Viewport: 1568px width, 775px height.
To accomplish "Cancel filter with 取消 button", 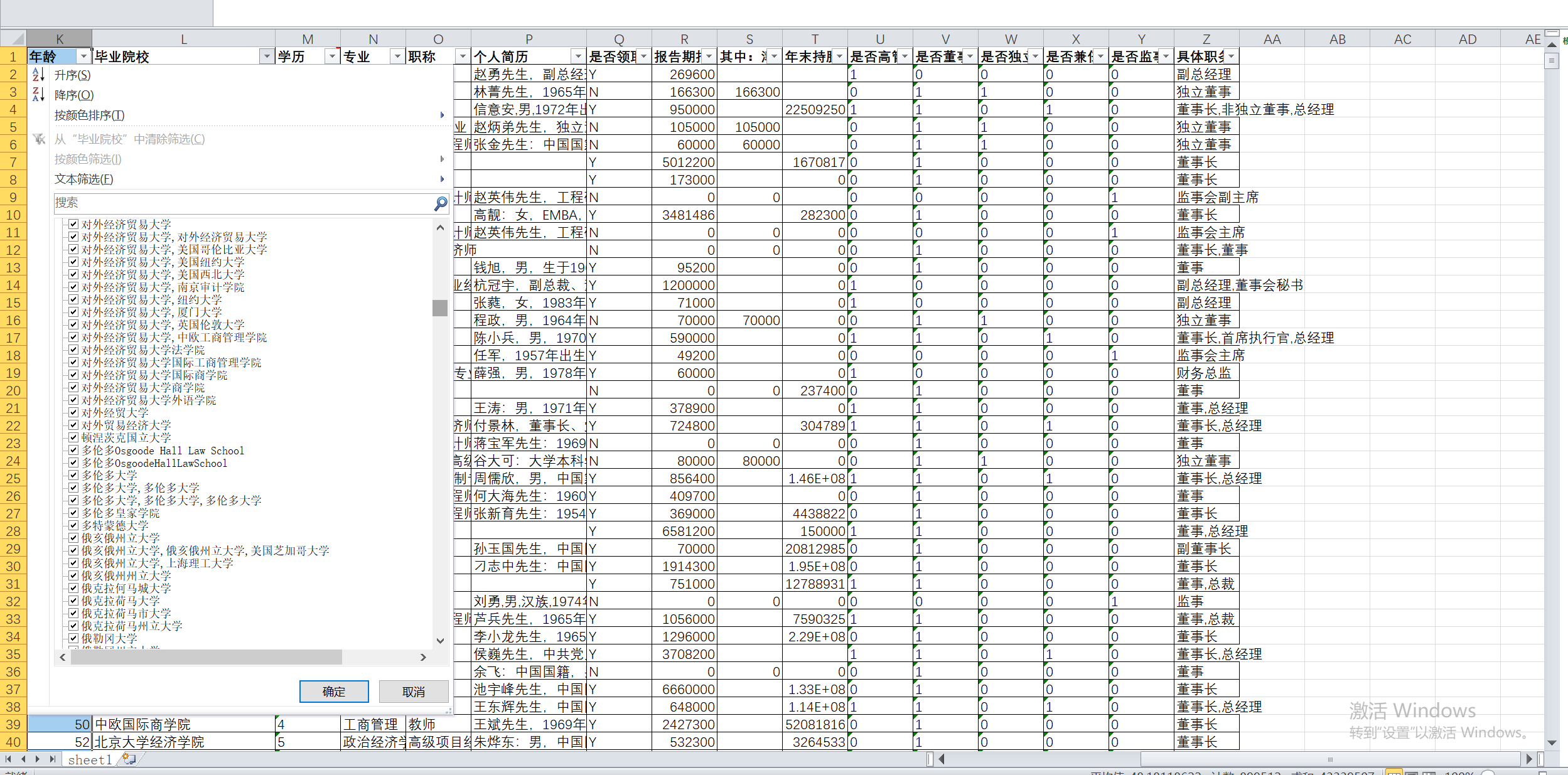I will 413,692.
